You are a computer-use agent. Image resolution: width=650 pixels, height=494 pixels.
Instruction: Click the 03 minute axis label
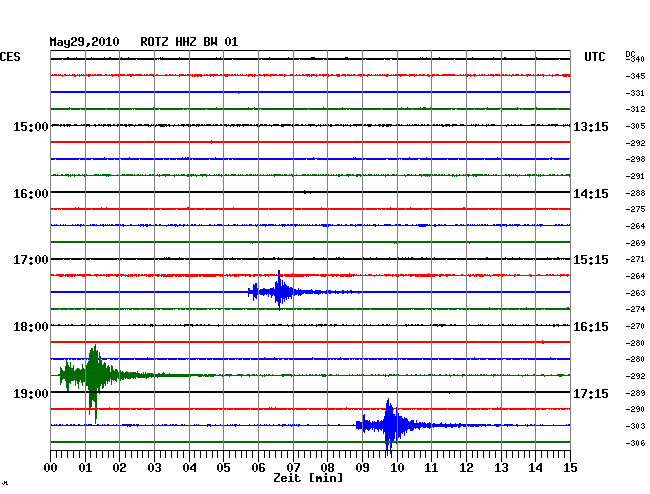(x=154, y=468)
